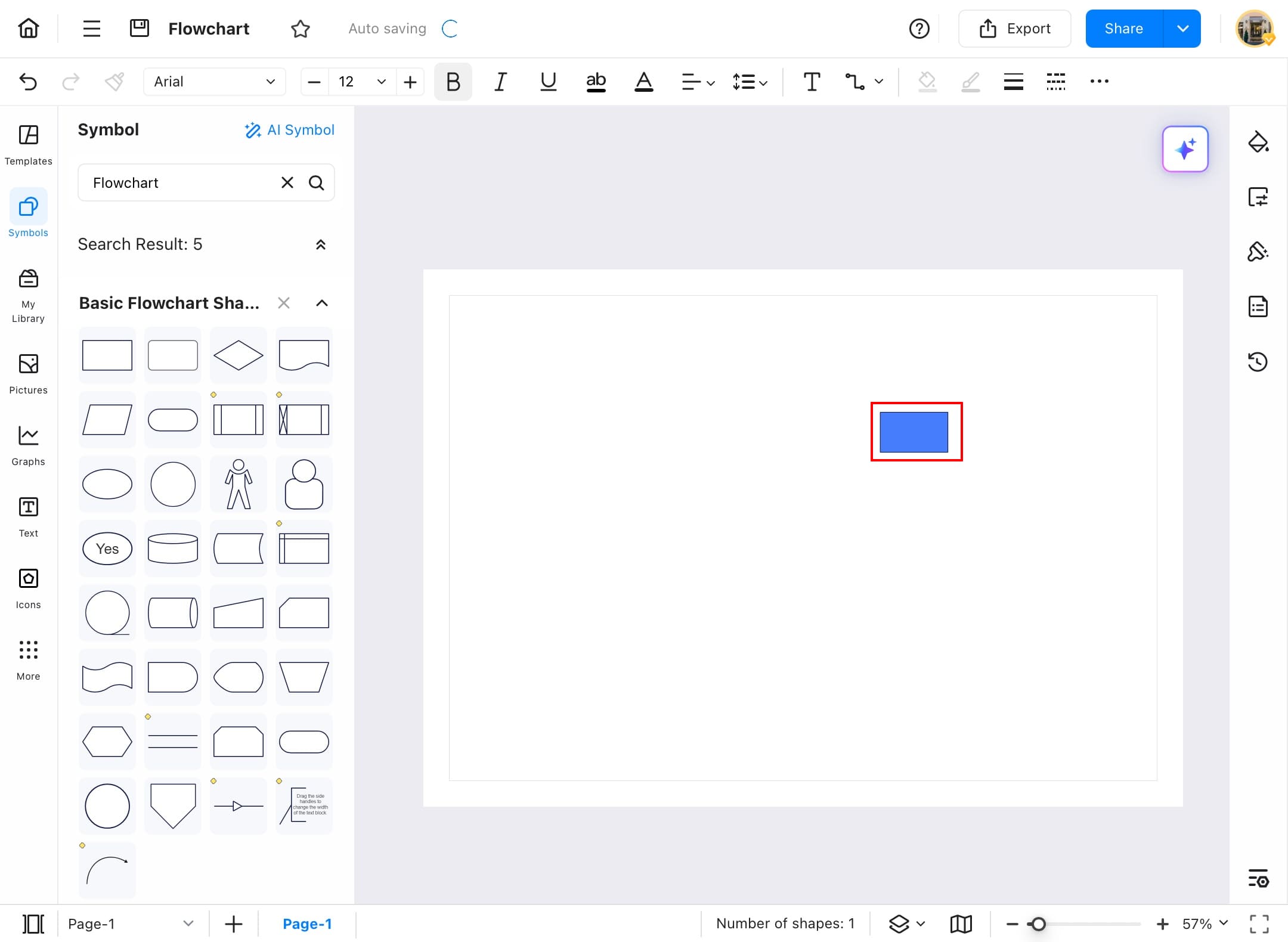Open the Arial font dropdown

(214, 82)
